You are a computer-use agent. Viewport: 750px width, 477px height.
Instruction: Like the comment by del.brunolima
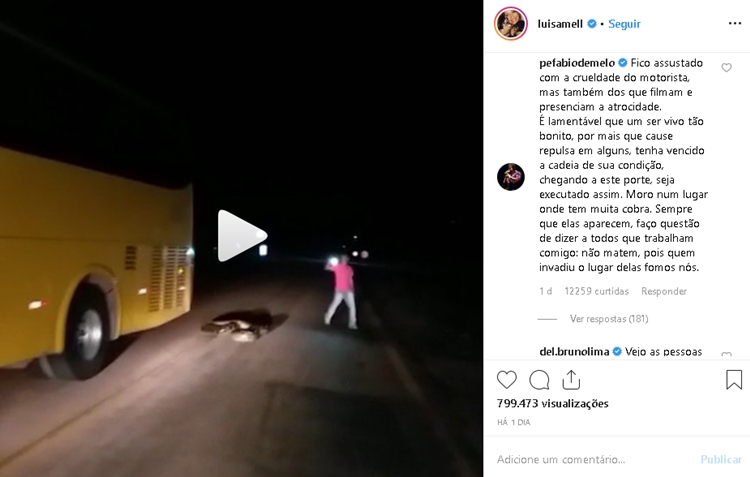click(x=726, y=355)
